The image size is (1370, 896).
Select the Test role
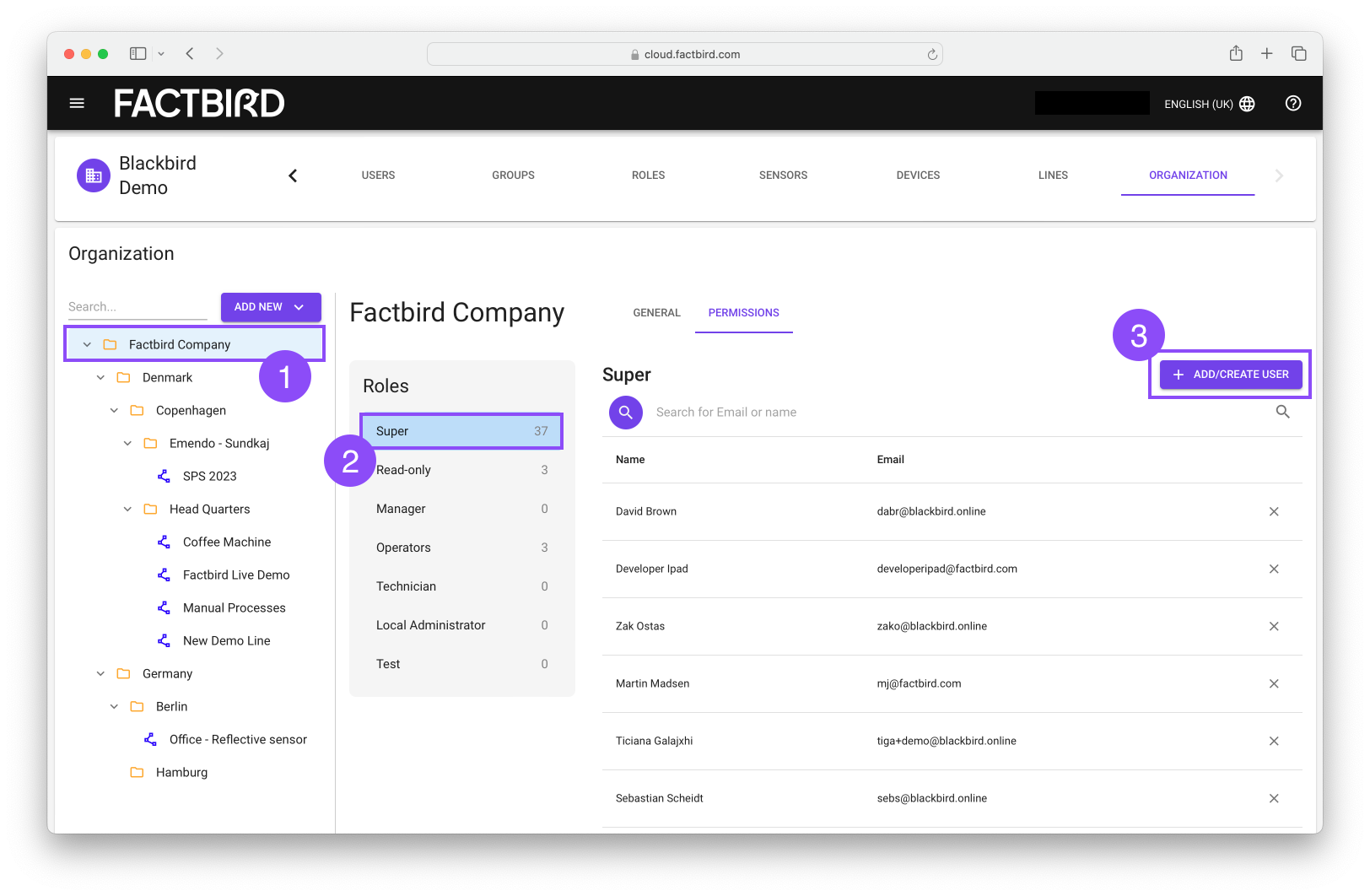[x=461, y=664]
